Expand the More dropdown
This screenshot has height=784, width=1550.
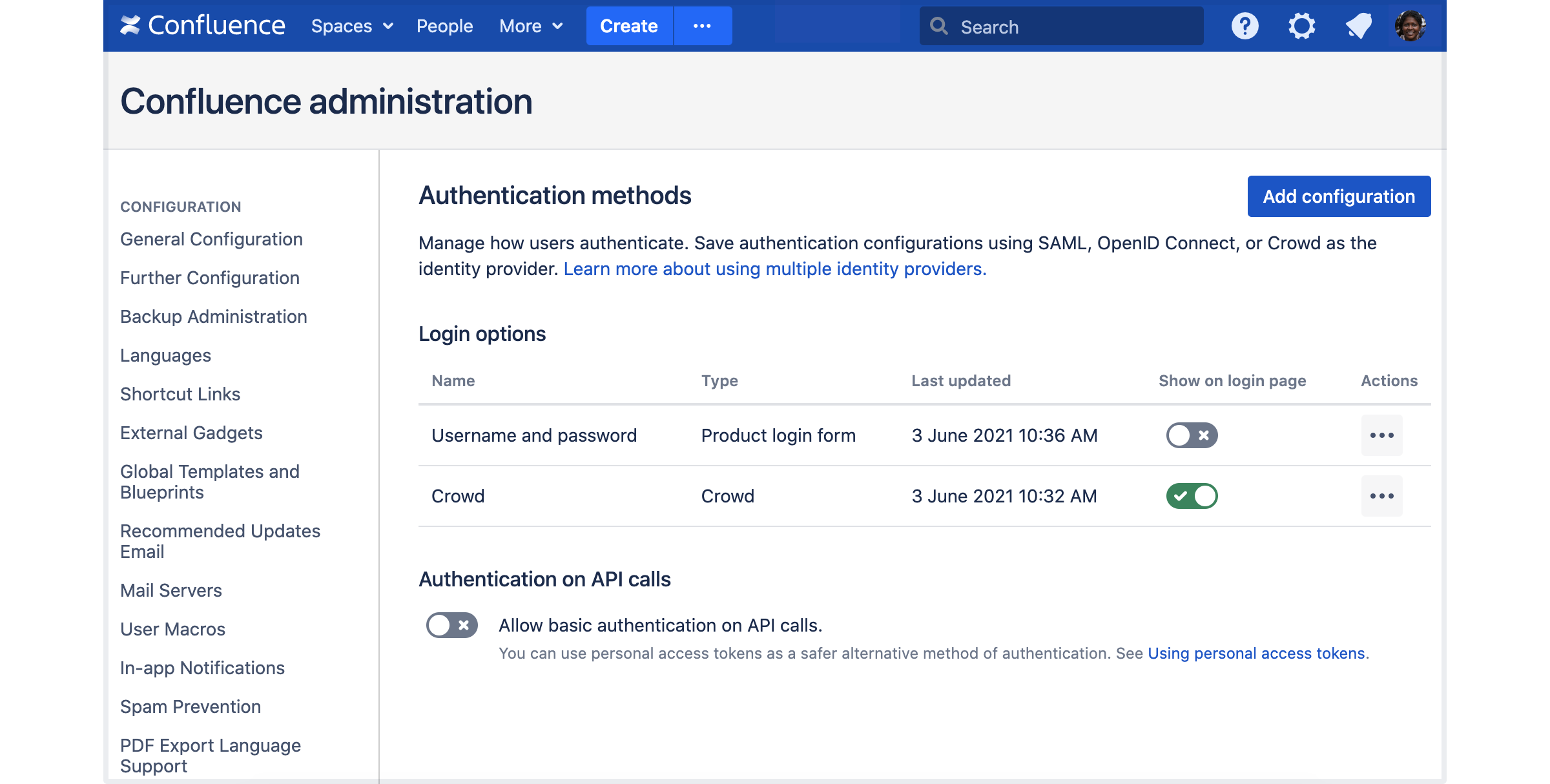(x=531, y=26)
